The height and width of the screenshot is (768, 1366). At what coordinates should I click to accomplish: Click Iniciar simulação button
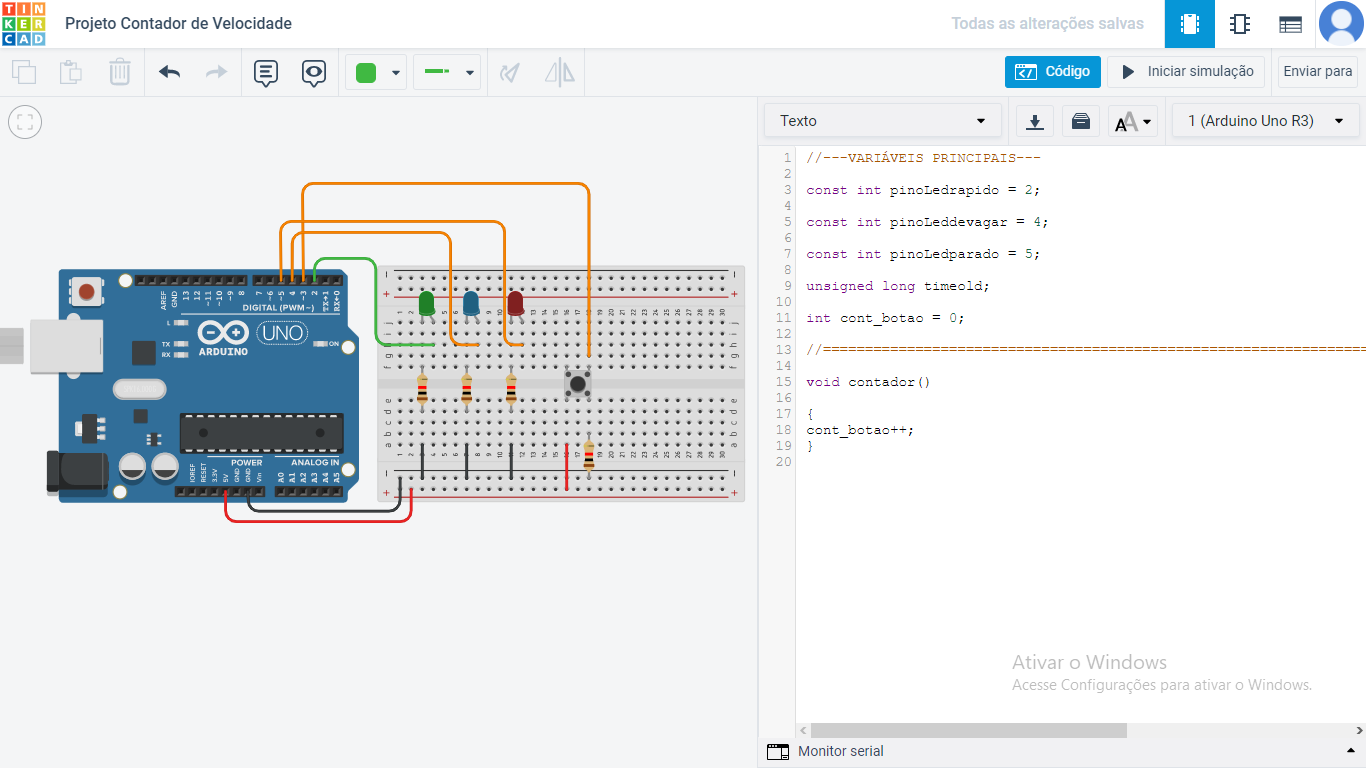click(1186, 72)
